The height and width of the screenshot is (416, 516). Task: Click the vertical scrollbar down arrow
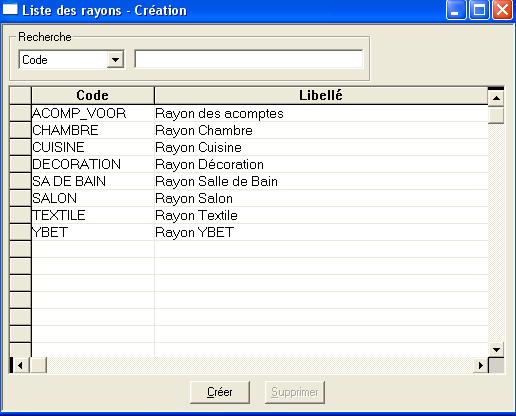pos(496,350)
